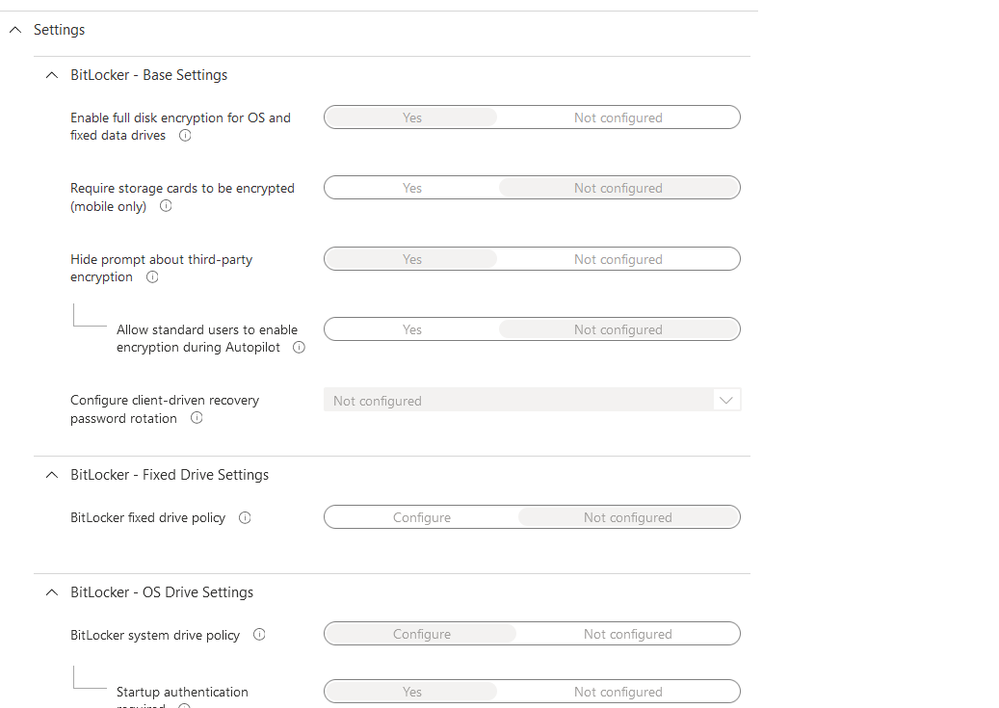Collapse BitLocker - Base Settings group
This screenshot has height=708, width=999.
[52, 75]
